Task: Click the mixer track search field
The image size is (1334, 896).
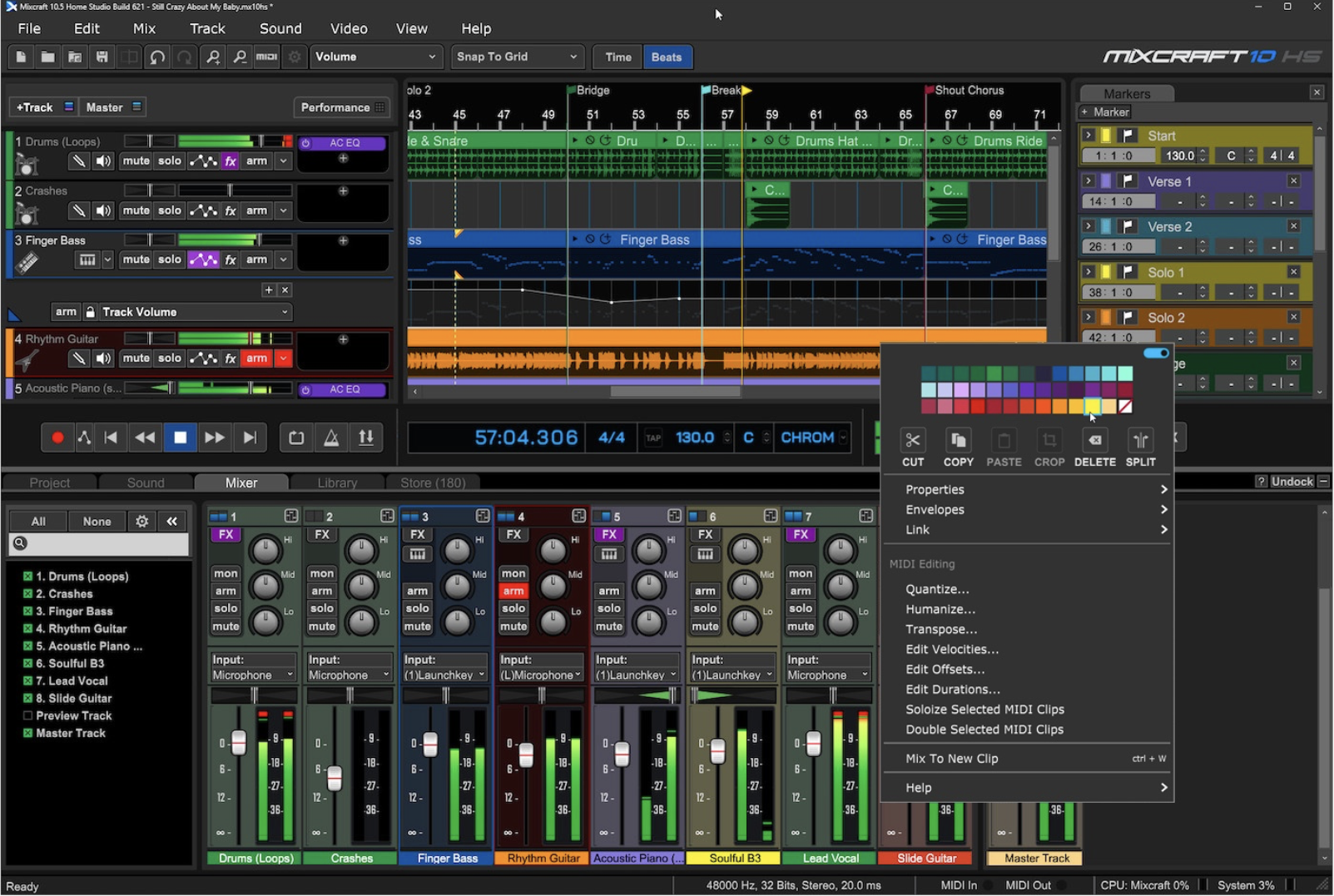Action: (x=100, y=543)
